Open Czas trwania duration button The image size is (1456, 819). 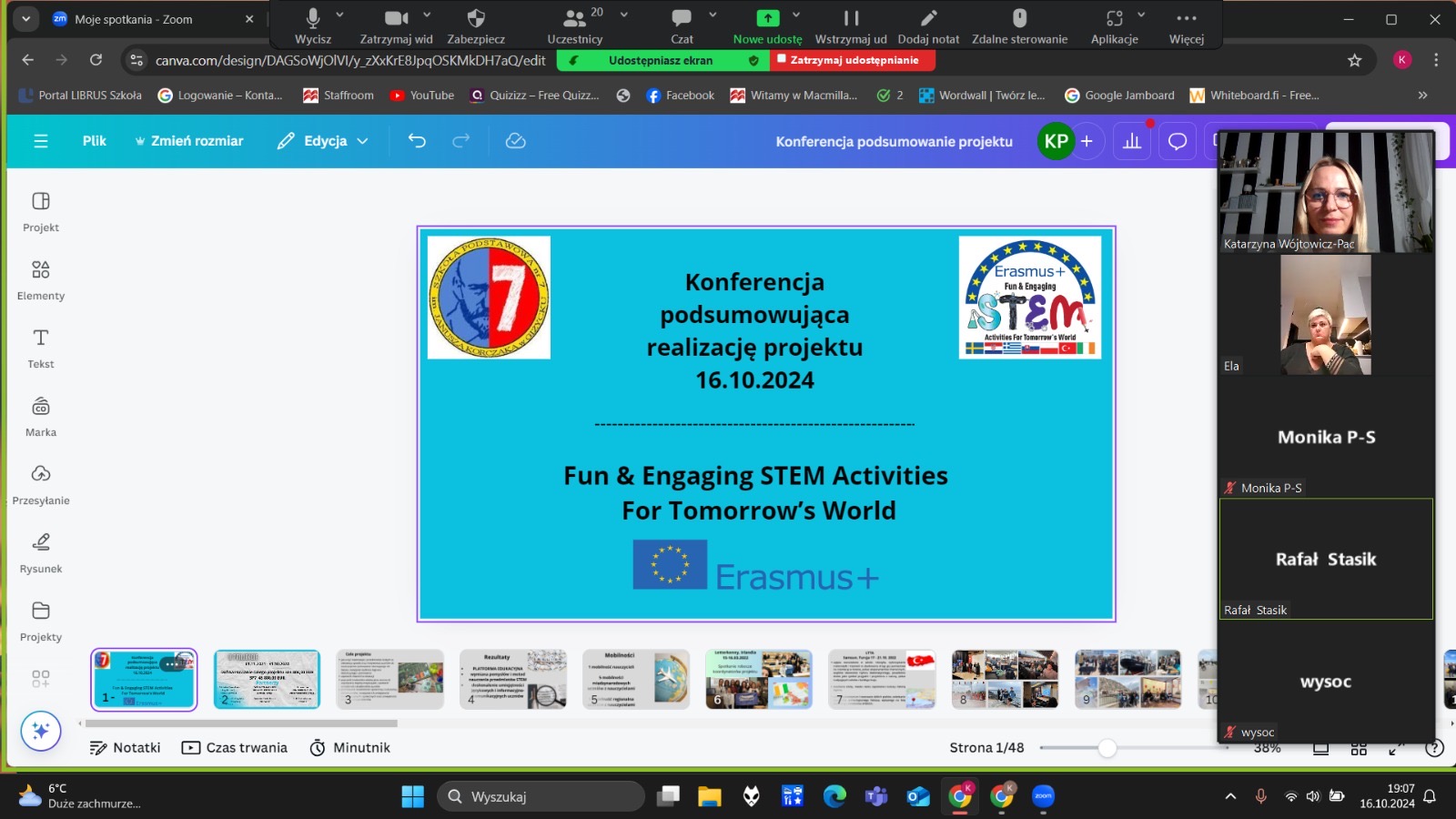click(235, 748)
